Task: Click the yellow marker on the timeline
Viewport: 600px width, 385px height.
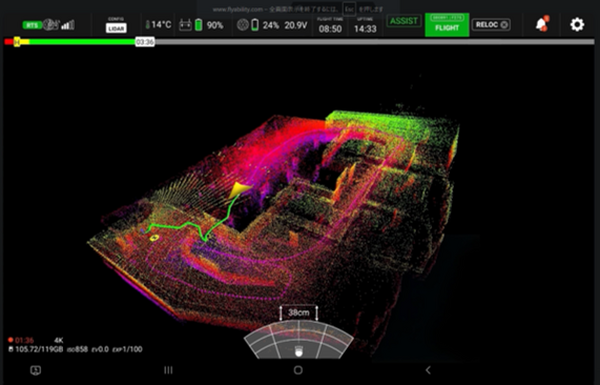Action: 17,42
